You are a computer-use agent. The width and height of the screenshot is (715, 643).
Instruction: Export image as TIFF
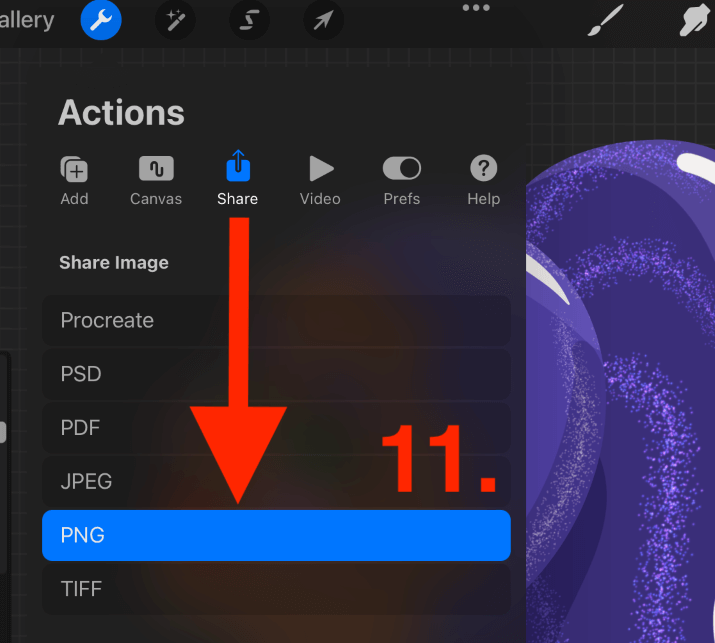pos(276,589)
